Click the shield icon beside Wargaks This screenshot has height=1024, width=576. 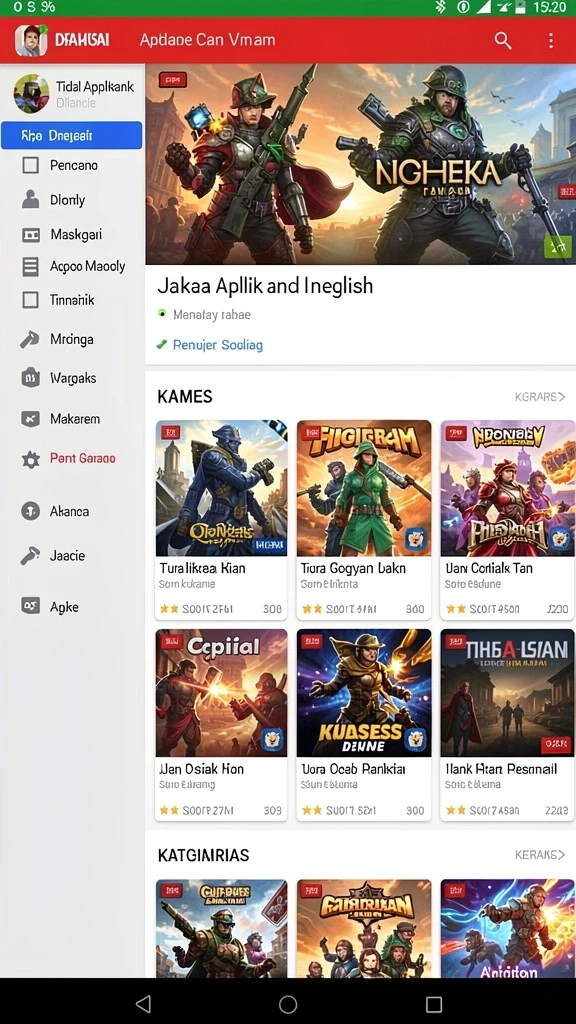point(31,377)
